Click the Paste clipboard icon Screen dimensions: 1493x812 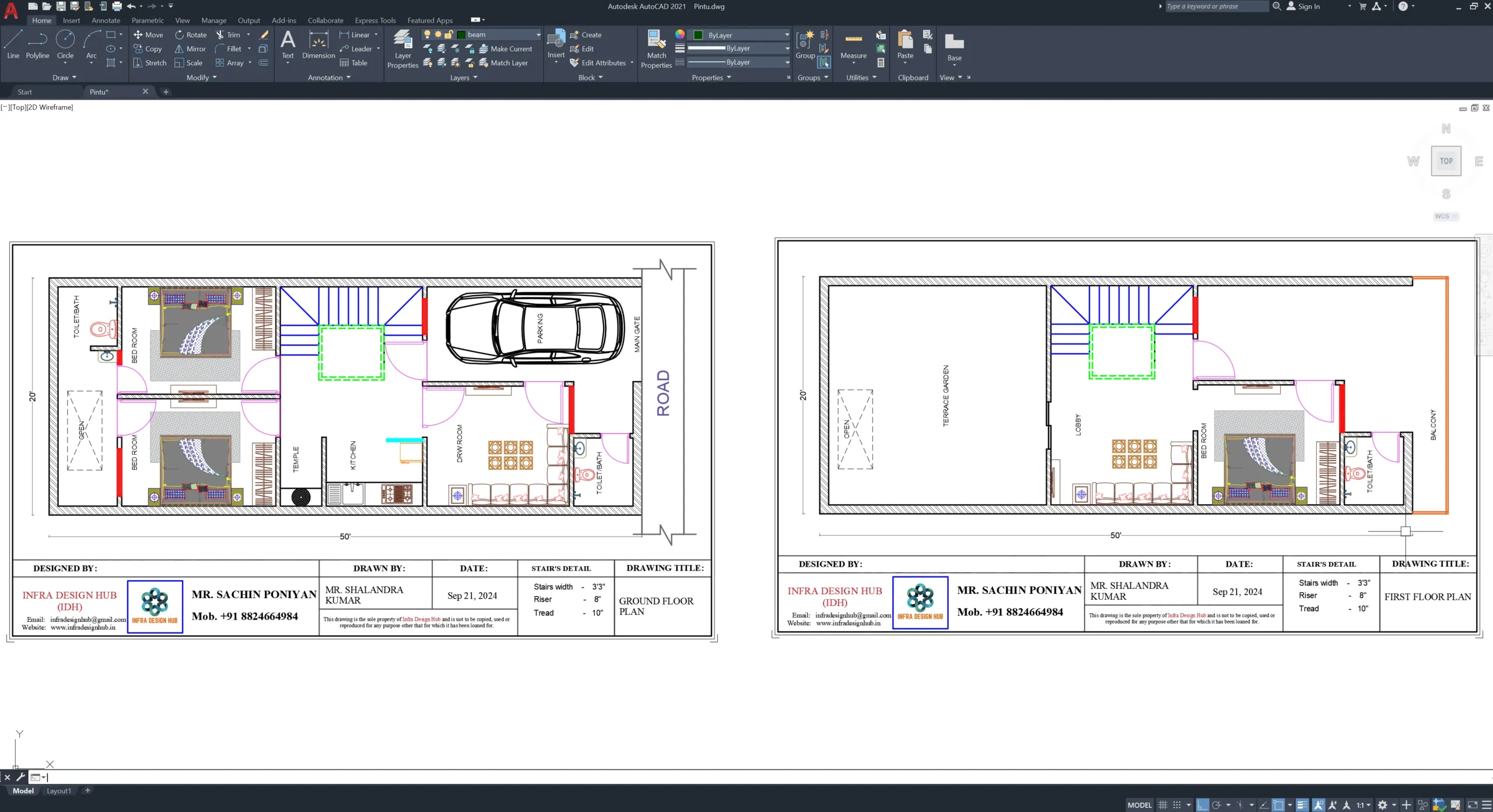pyautogui.click(x=905, y=45)
